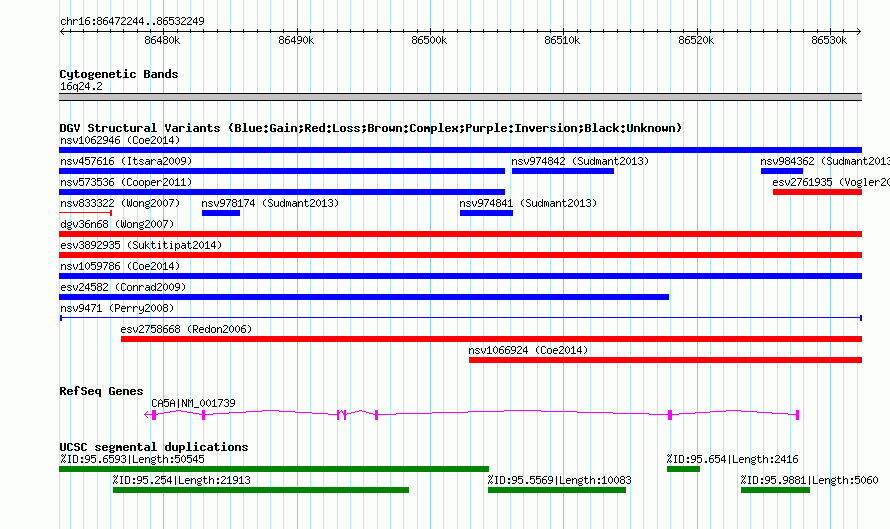Click the UCSC segmental duplications track title
The image size is (890, 529).
click(154, 447)
